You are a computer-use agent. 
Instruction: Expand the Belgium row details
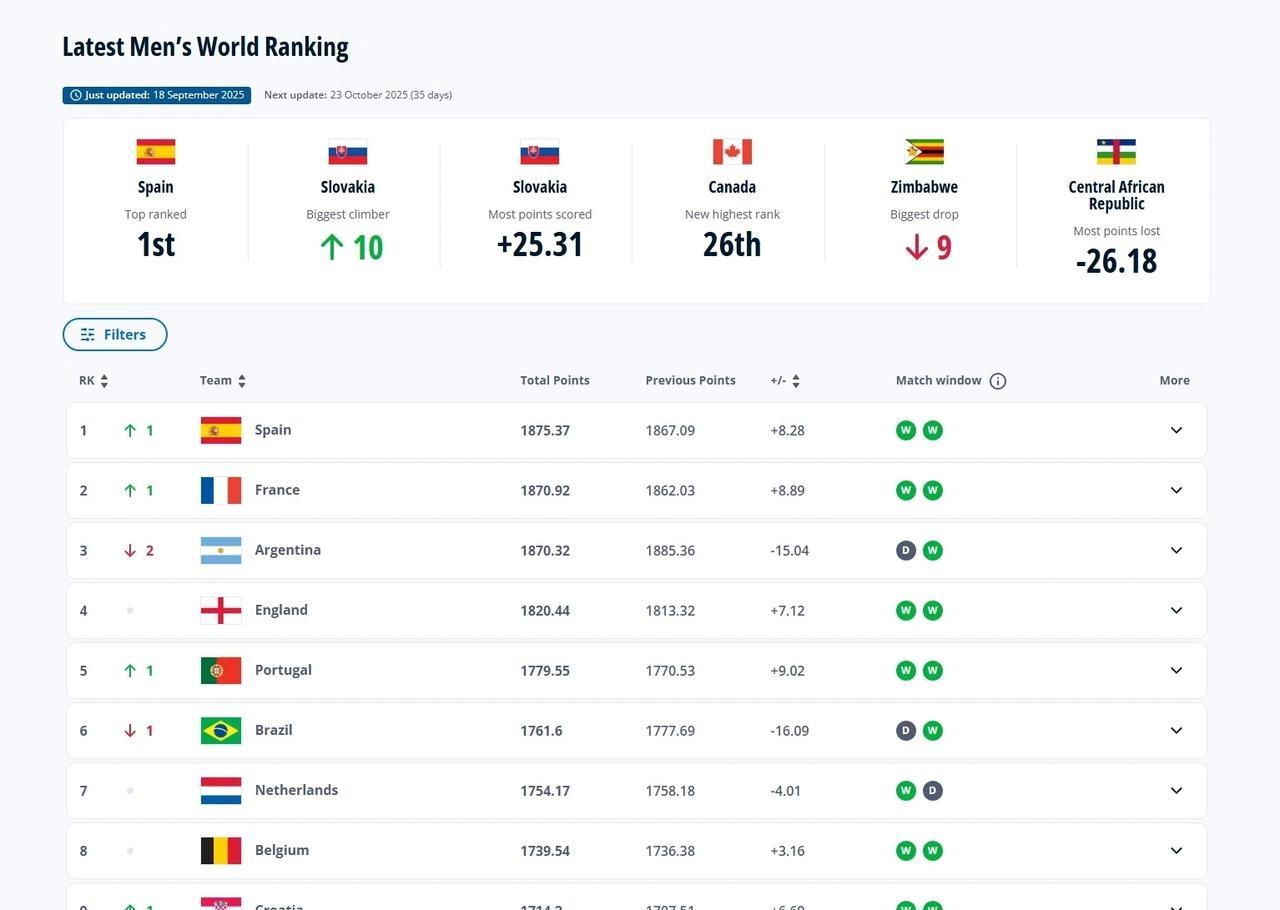[1176, 851]
